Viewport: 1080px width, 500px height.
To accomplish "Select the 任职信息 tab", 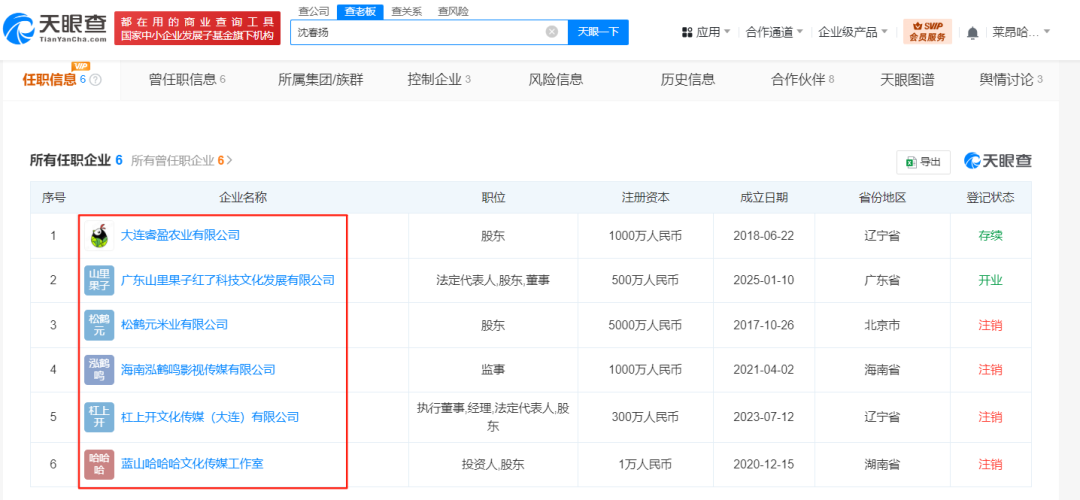I will [62, 80].
